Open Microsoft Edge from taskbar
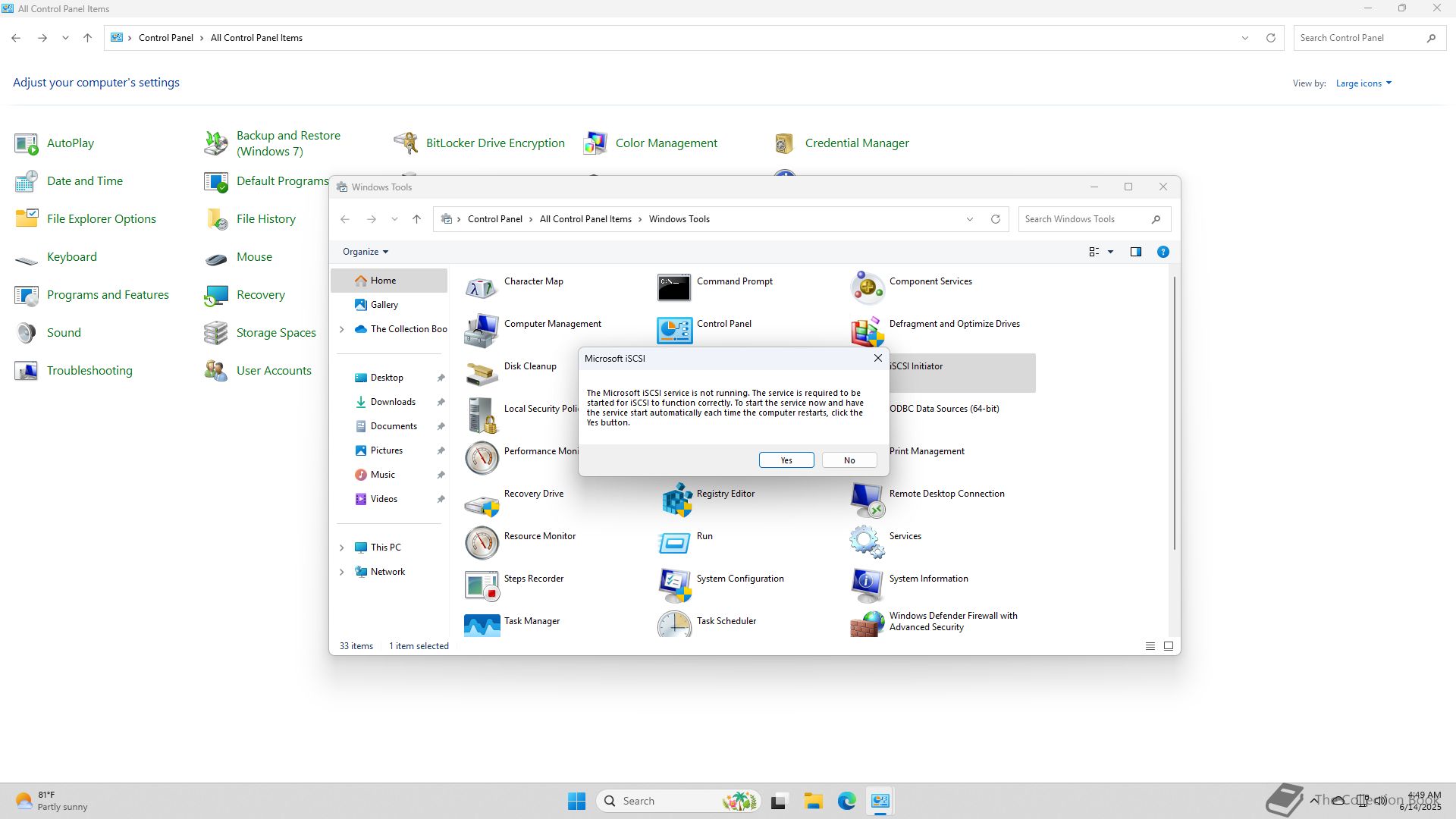Image resolution: width=1456 pixels, height=819 pixels. [x=847, y=801]
